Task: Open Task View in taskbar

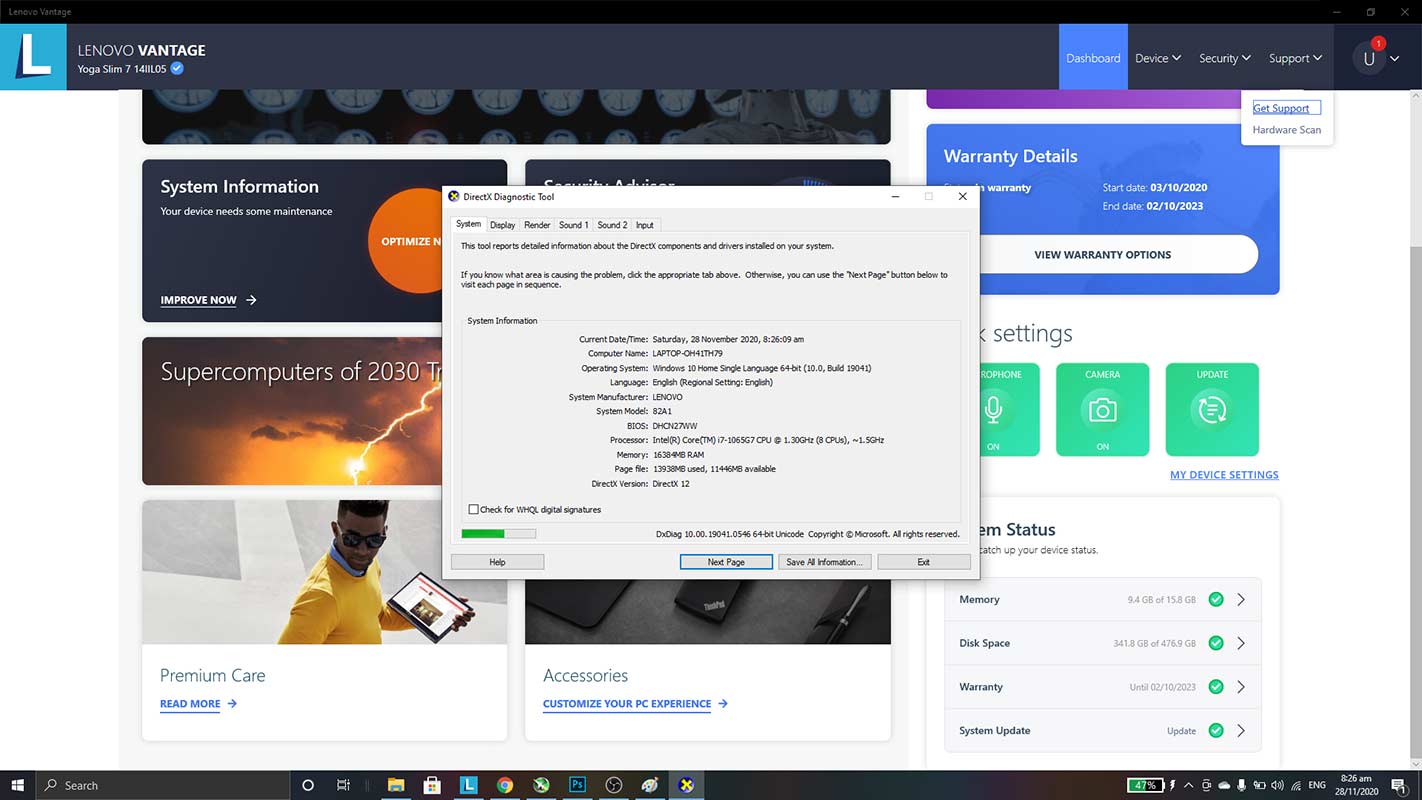Action: [343, 785]
